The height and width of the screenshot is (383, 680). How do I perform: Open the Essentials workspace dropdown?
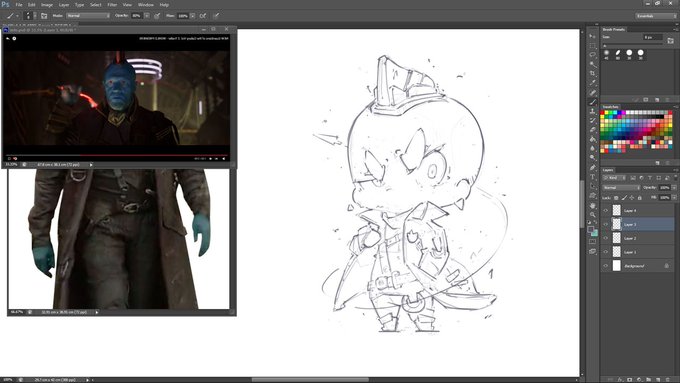pyautogui.click(x=656, y=16)
